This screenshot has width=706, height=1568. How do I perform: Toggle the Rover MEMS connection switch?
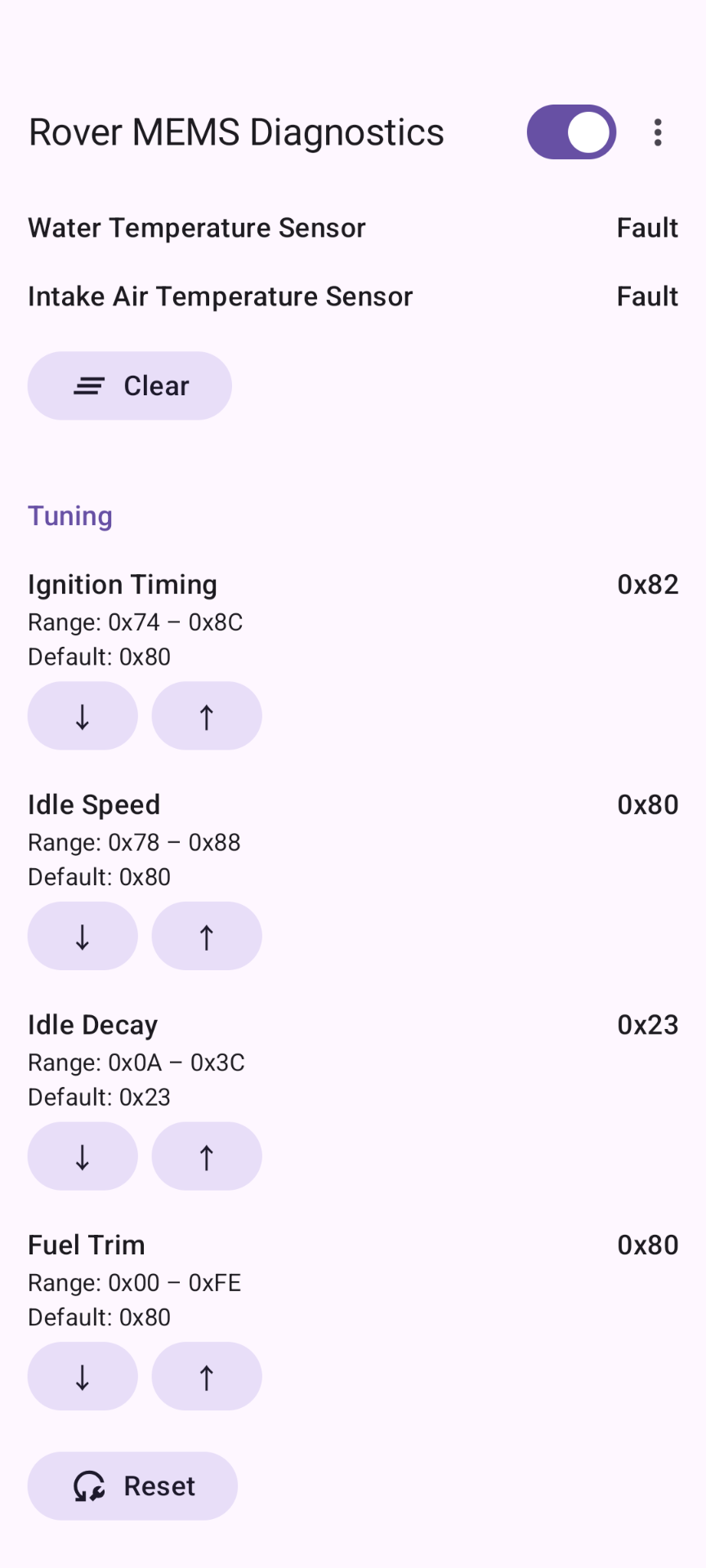(x=571, y=132)
